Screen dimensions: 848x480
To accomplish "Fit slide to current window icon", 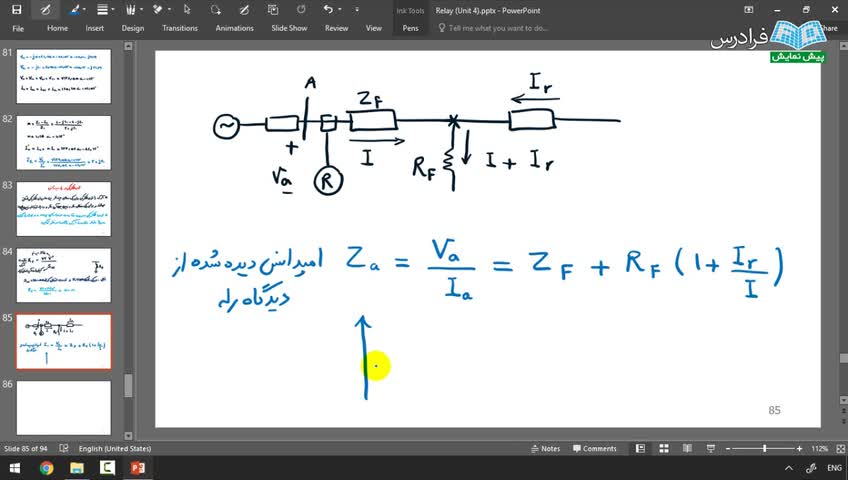I will pos(840,449).
